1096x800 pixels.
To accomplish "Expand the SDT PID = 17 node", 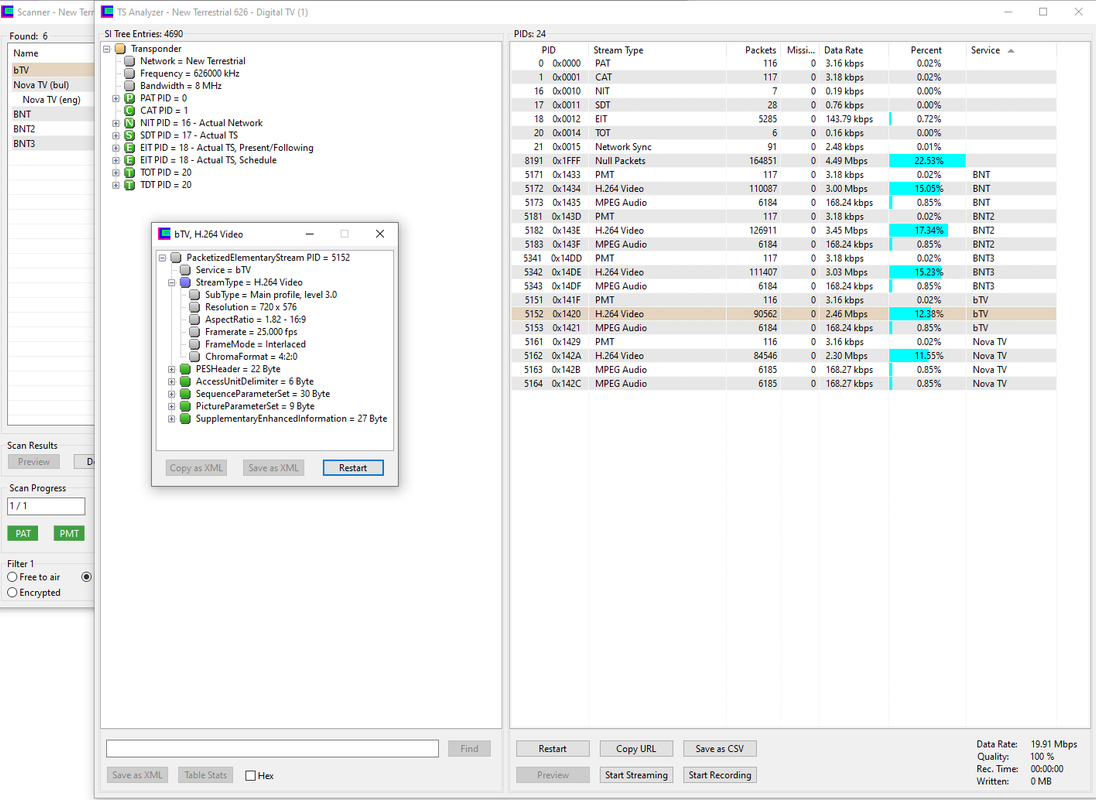I will tap(116, 136).
